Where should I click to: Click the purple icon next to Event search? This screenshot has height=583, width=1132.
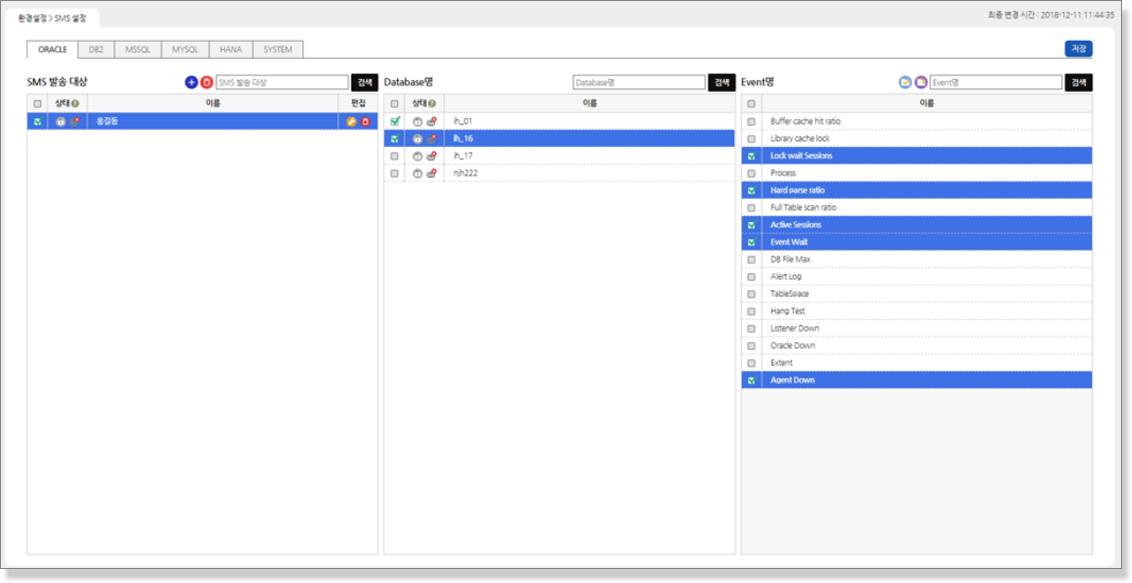coord(920,82)
